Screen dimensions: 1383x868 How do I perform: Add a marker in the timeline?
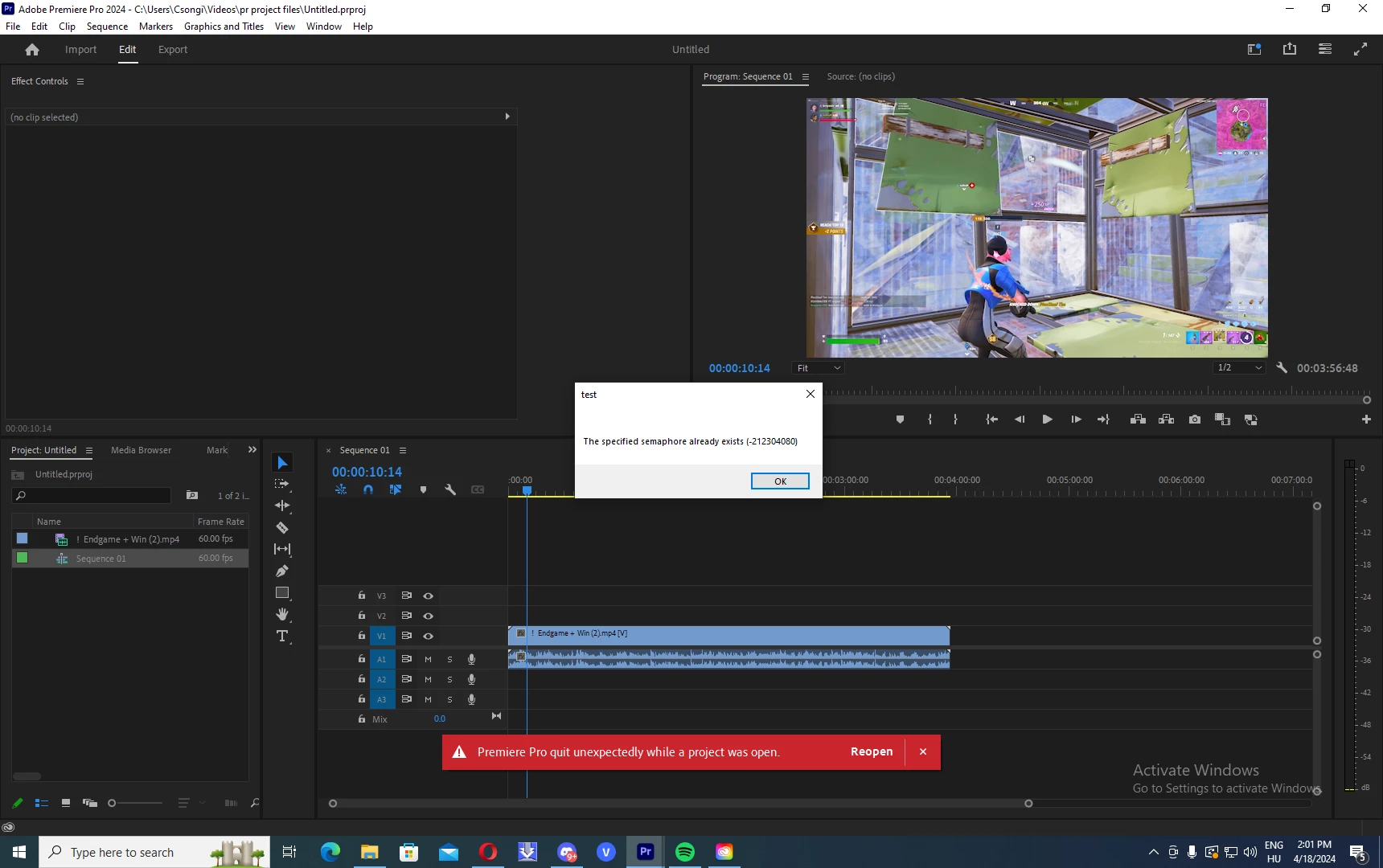click(x=423, y=489)
